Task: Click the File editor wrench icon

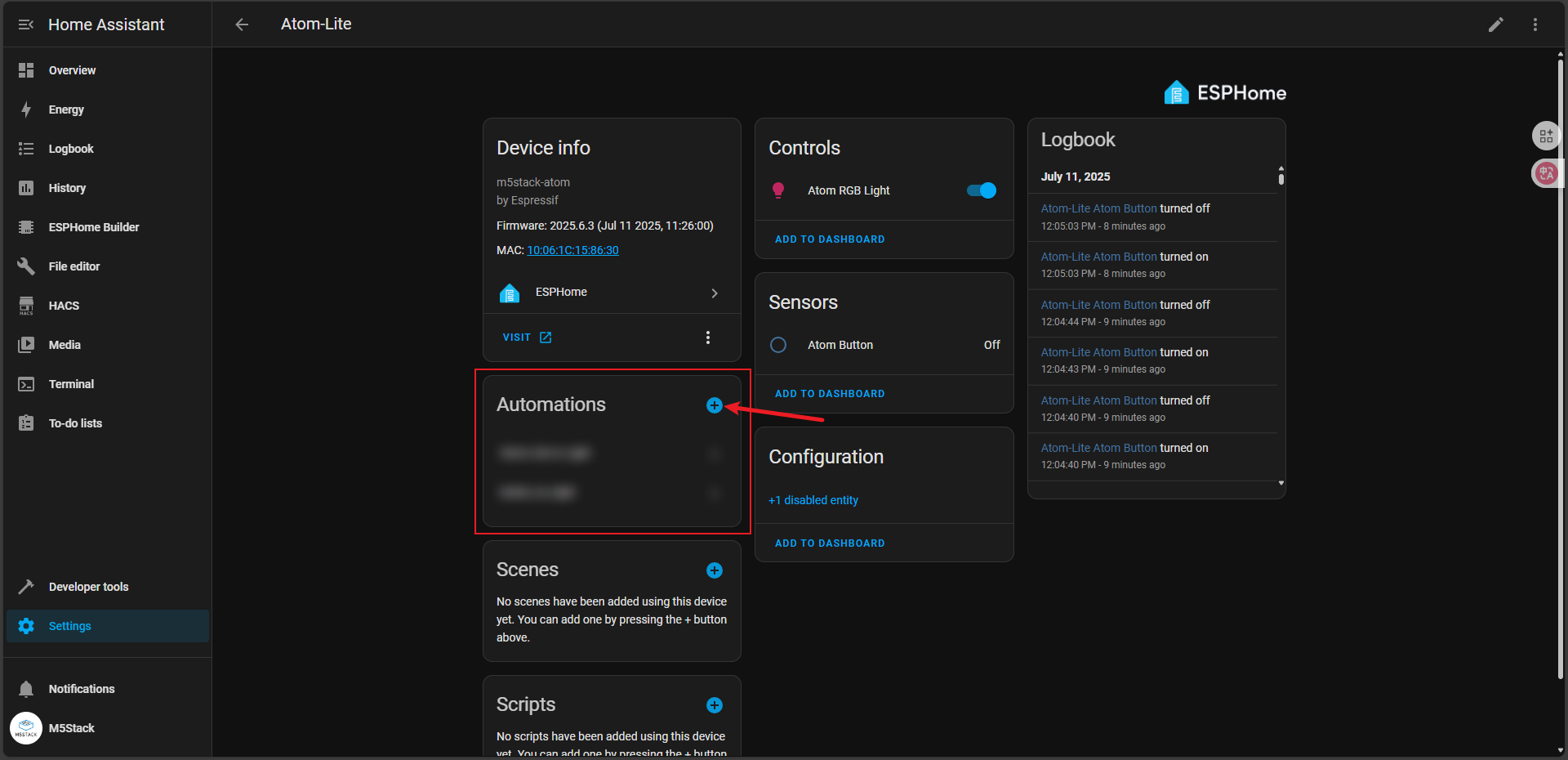Action: [26, 266]
